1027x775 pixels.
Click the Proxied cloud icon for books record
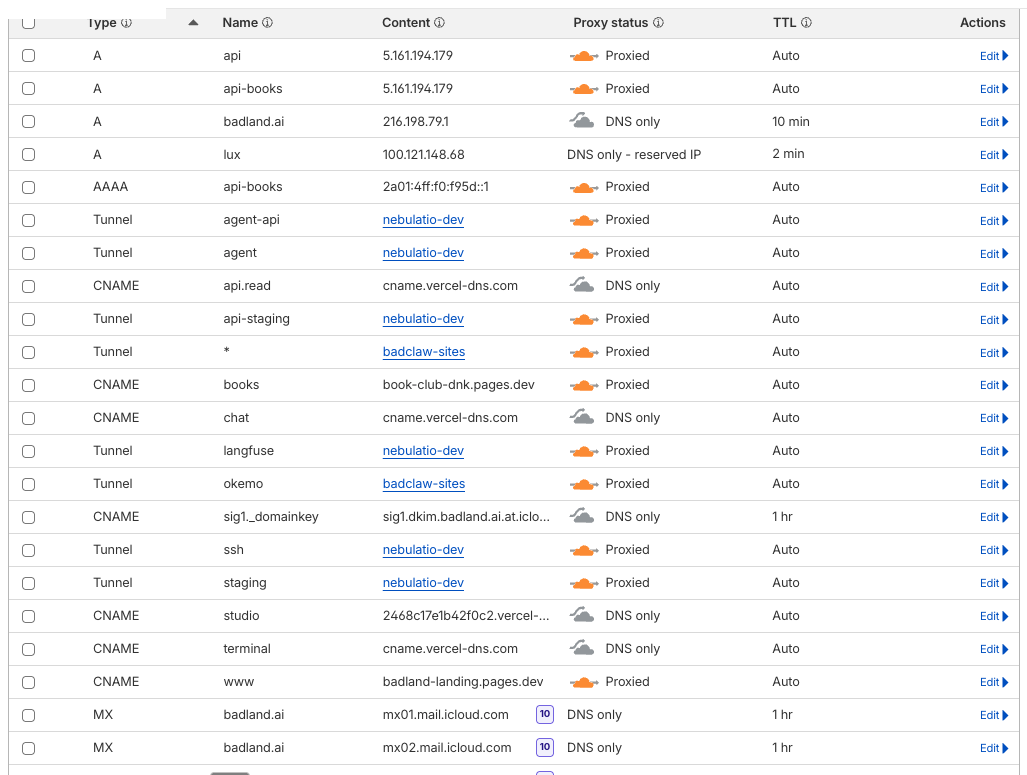pyautogui.click(x=584, y=385)
